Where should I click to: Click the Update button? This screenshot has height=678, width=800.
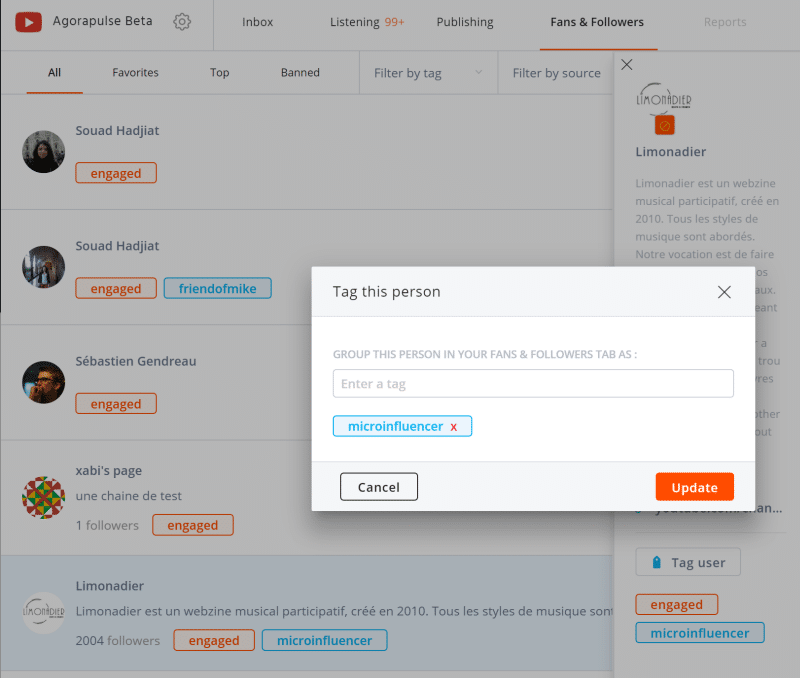pyautogui.click(x=694, y=487)
